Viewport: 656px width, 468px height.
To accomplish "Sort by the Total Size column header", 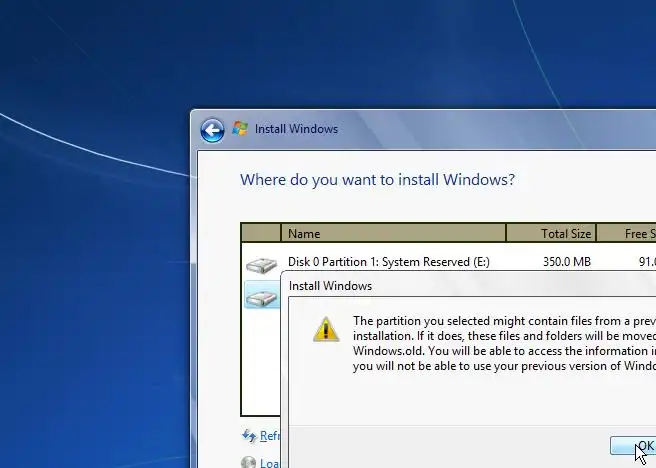I will point(551,233).
